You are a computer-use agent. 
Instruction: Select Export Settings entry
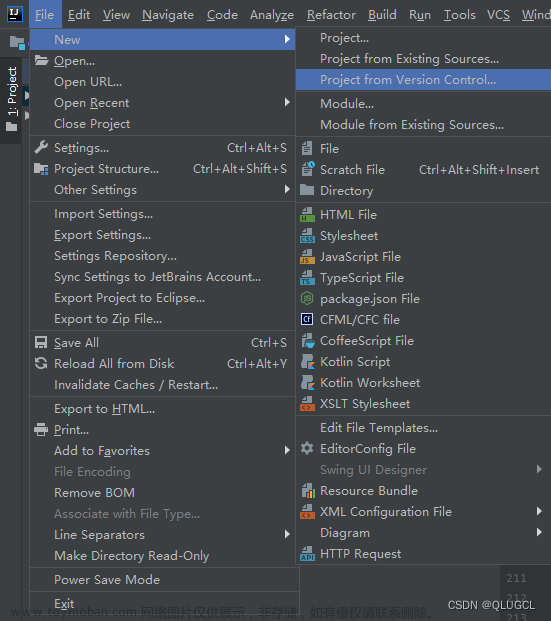pyautogui.click(x=162, y=235)
